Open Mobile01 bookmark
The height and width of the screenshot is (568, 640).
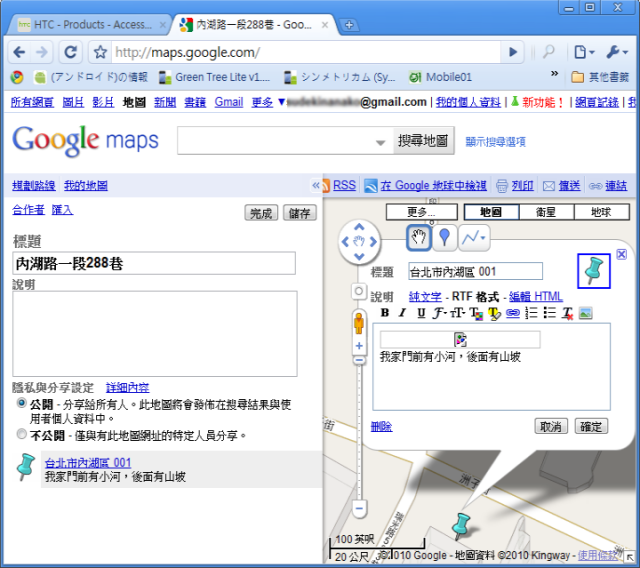click(440, 77)
